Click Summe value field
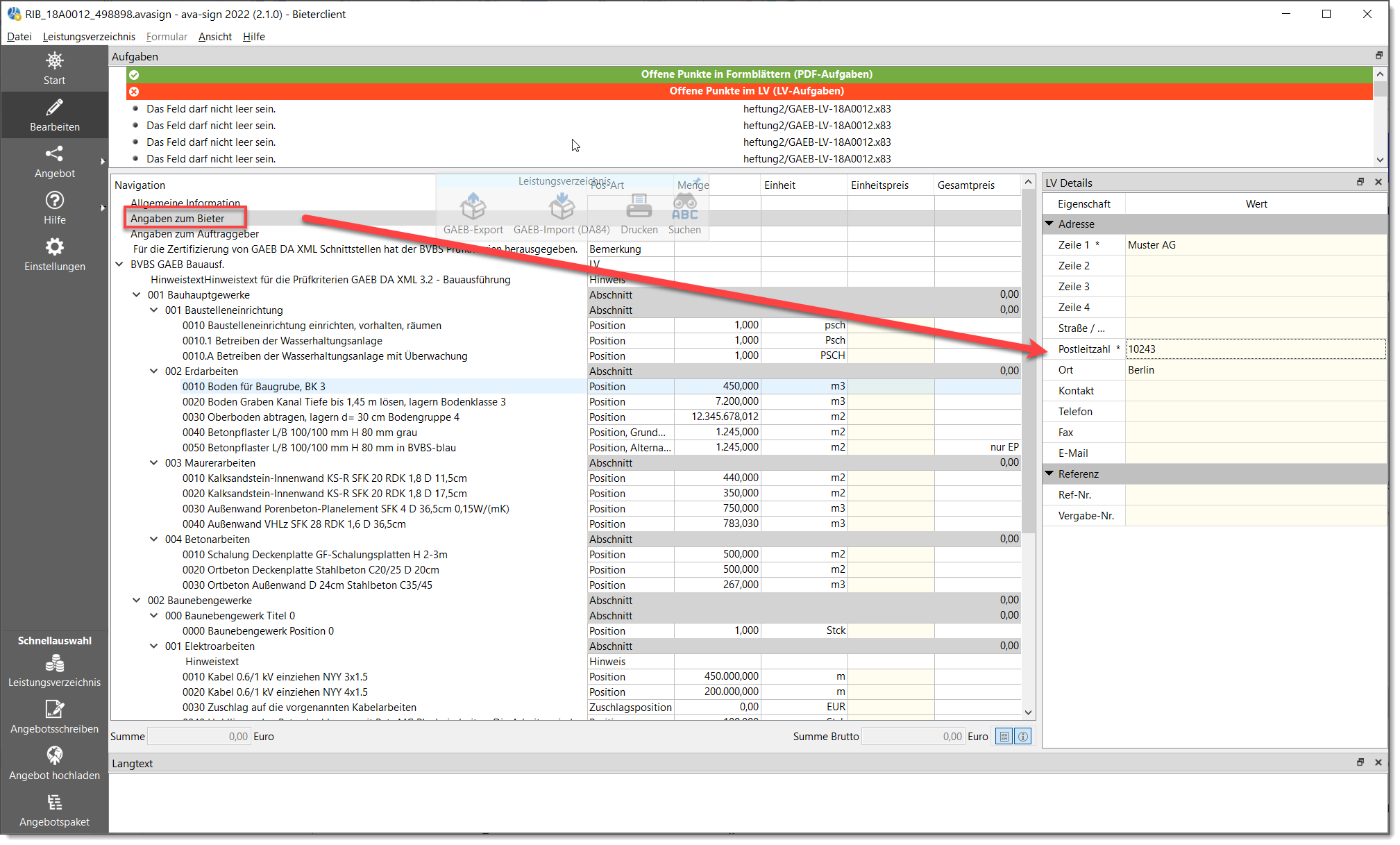 (199, 737)
